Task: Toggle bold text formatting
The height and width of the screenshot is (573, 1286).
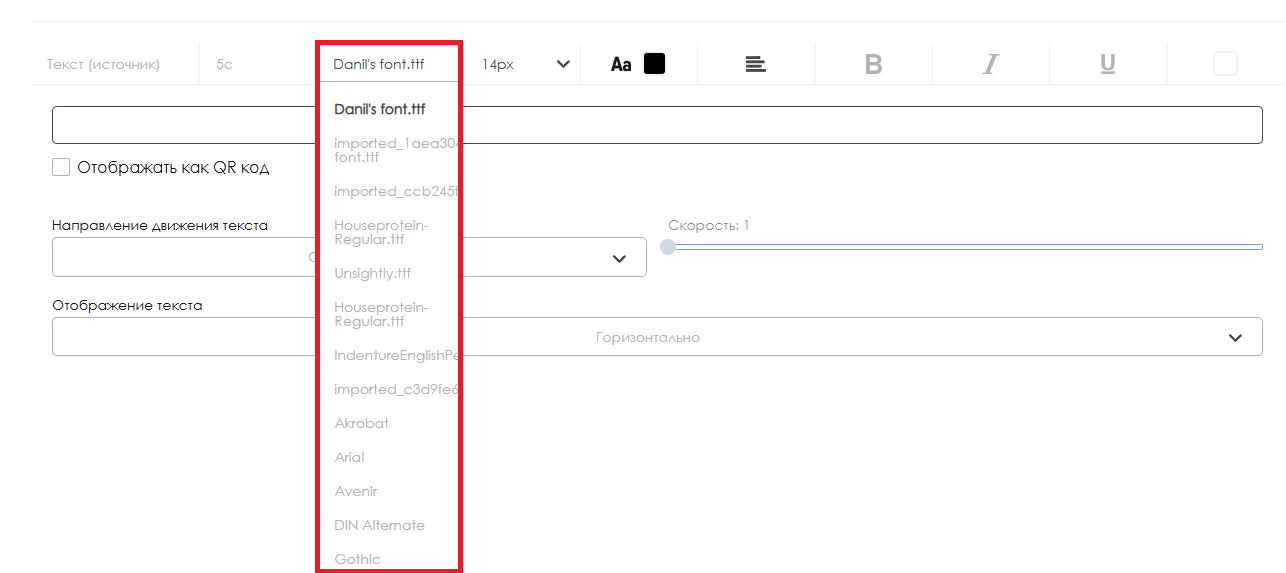Action: pyautogui.click(x=873, y=64)
